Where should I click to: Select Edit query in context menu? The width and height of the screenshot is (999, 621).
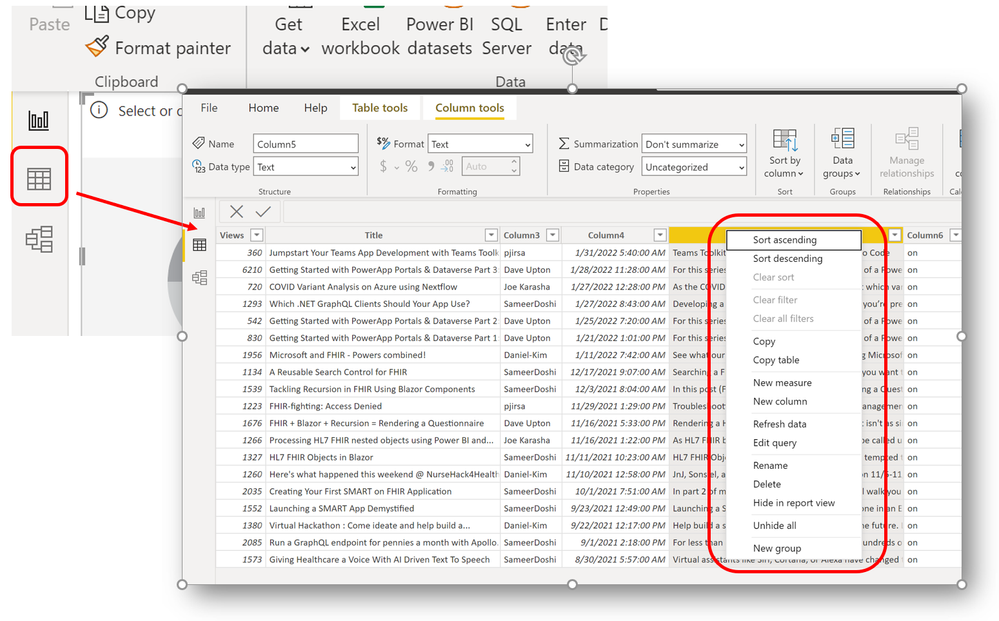794,443
